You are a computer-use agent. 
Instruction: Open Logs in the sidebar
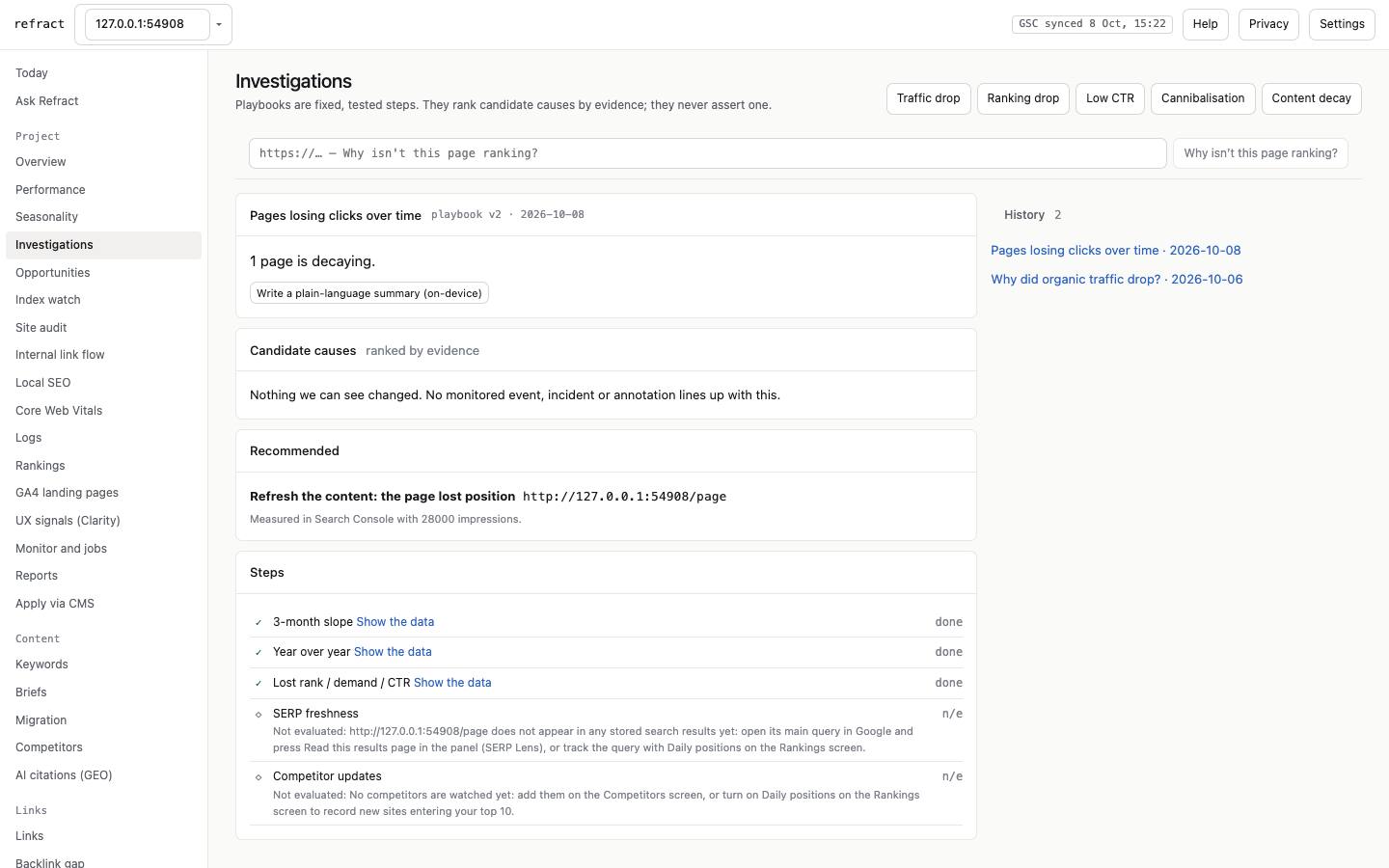(x=103, y=438)
